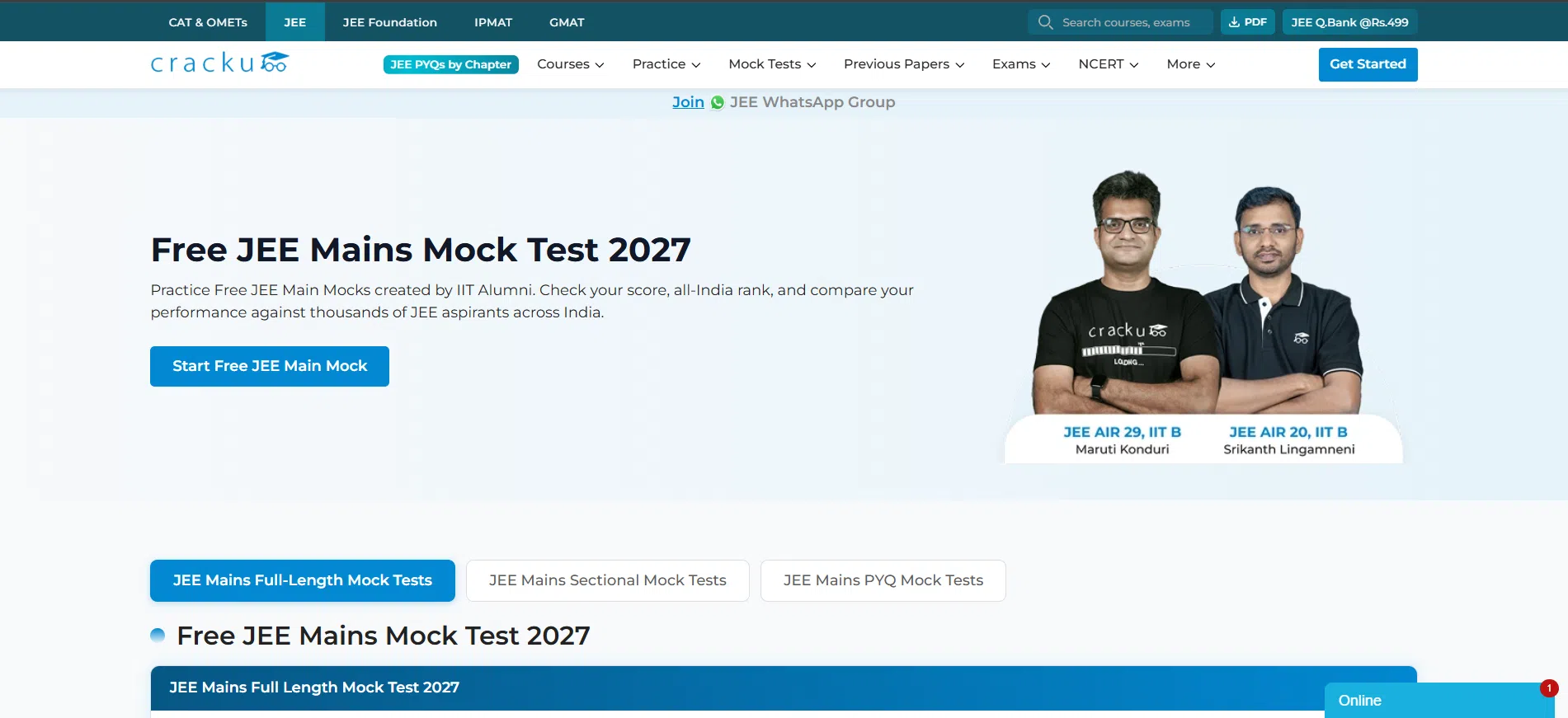
Task: Open the JEE Foundation tab
Action: coord(390,22)
